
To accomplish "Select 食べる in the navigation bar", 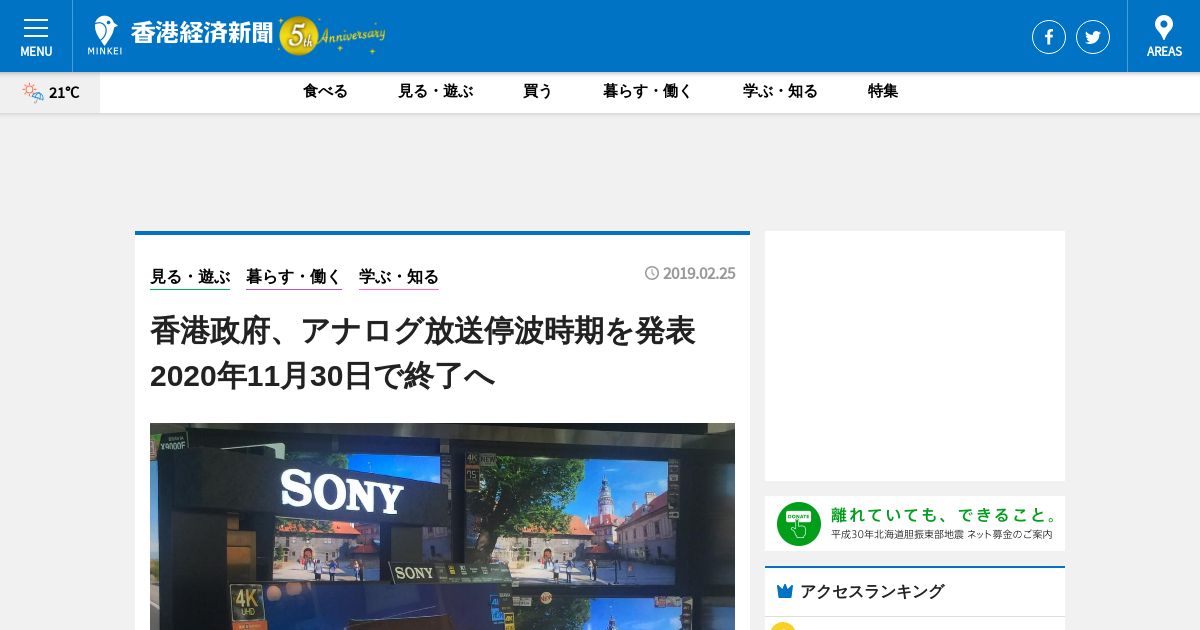I will [325, 91].
